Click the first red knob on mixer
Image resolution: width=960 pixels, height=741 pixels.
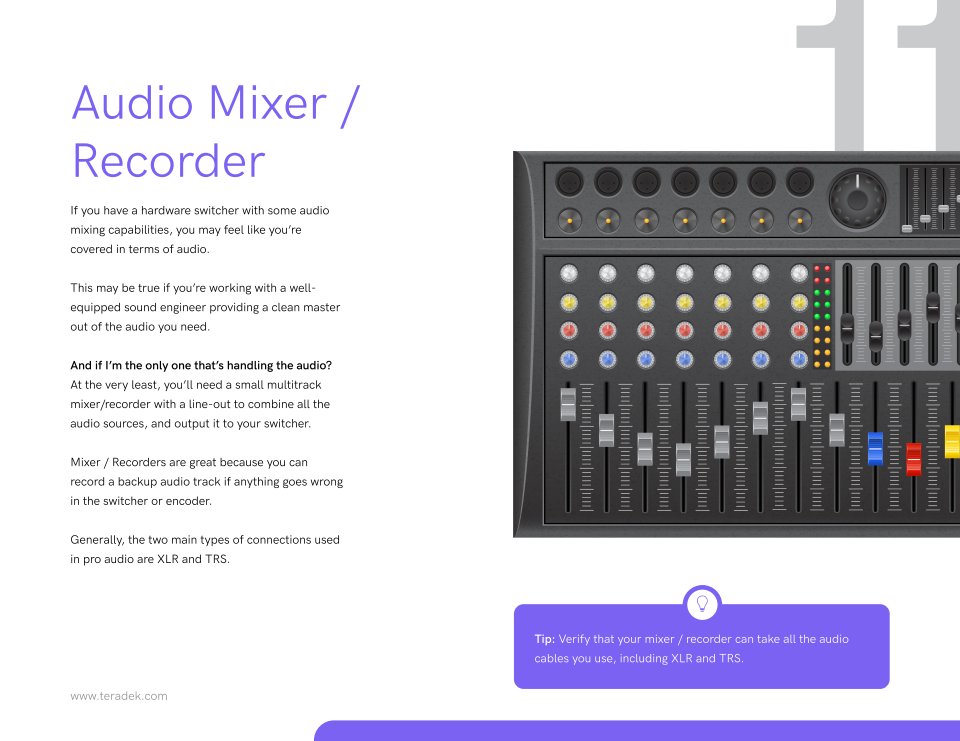tap(569, 330)
